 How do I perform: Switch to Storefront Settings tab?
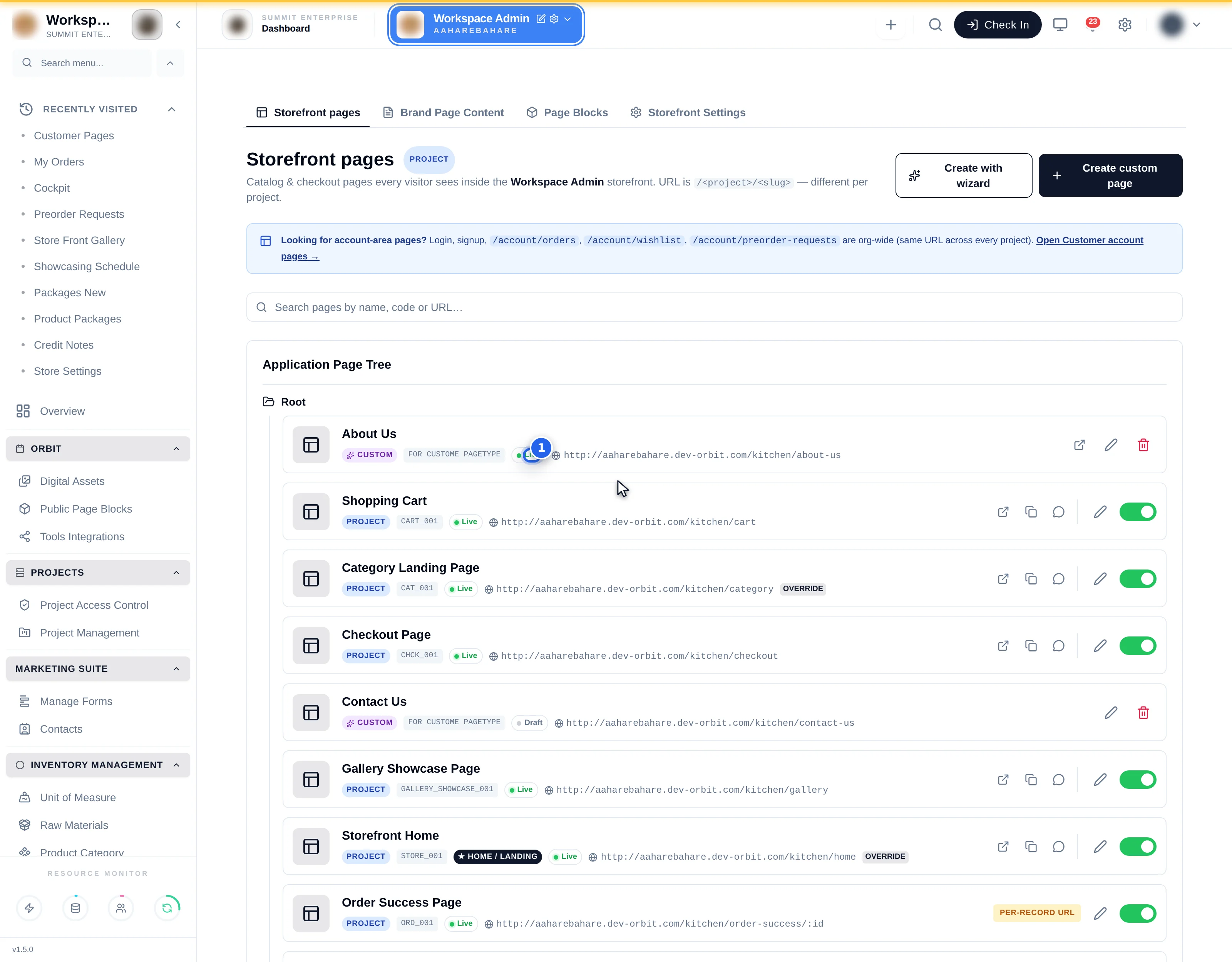click(688, 113)
